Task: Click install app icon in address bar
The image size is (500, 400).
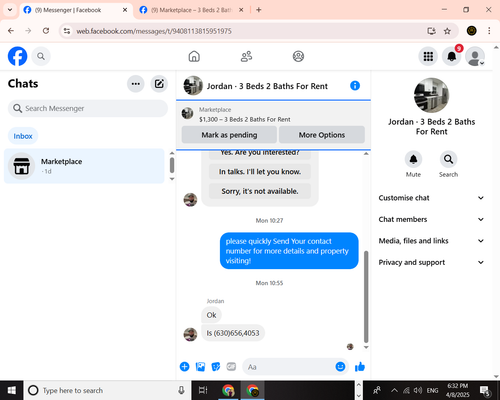Action: pyautogui.click(x=432, y=31)
